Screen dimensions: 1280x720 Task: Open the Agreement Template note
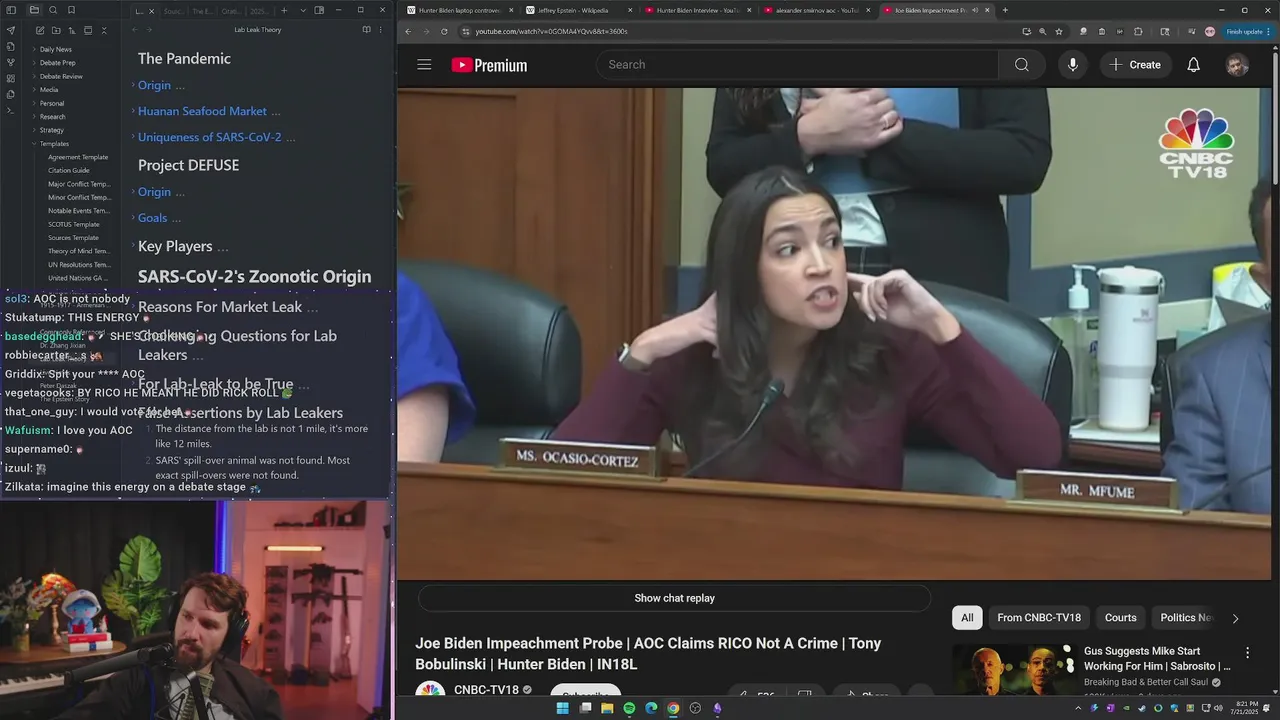(78, 157)
